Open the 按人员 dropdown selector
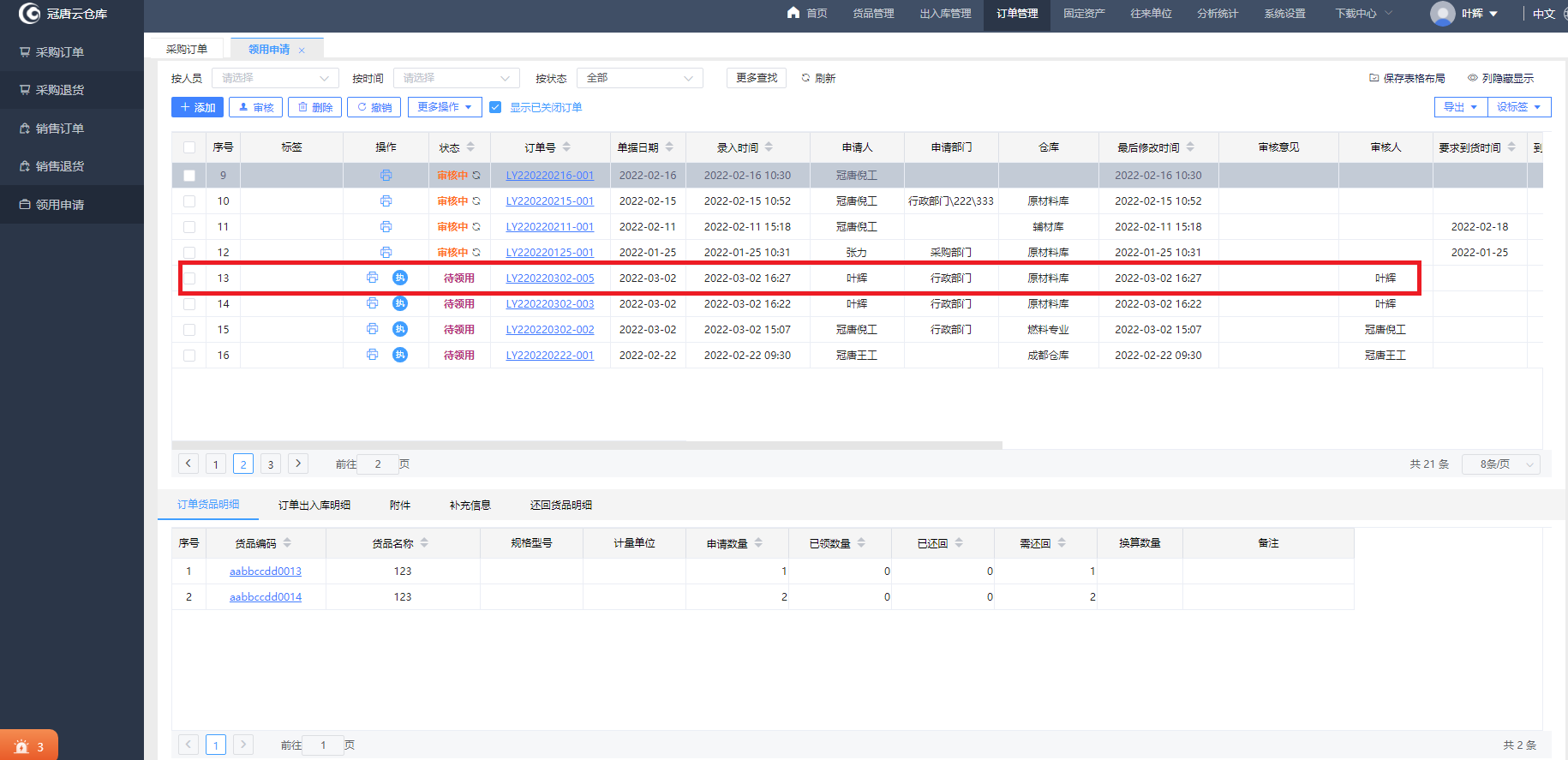The image size is (1568, 760). point(275,78)
